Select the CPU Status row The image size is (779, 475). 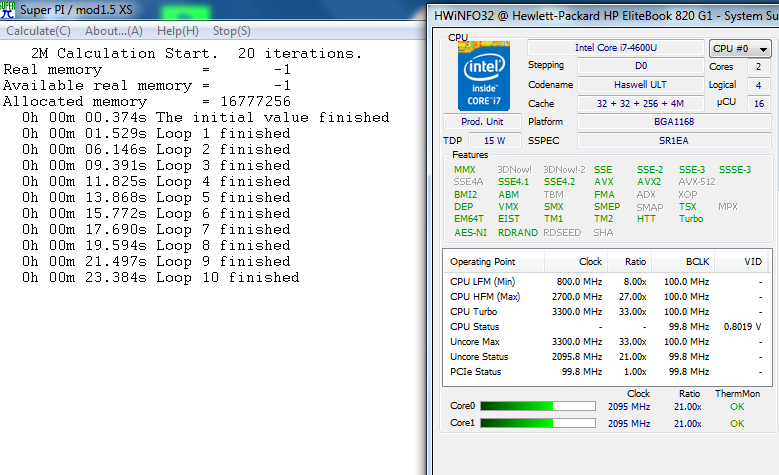click(x=606, y=326)
